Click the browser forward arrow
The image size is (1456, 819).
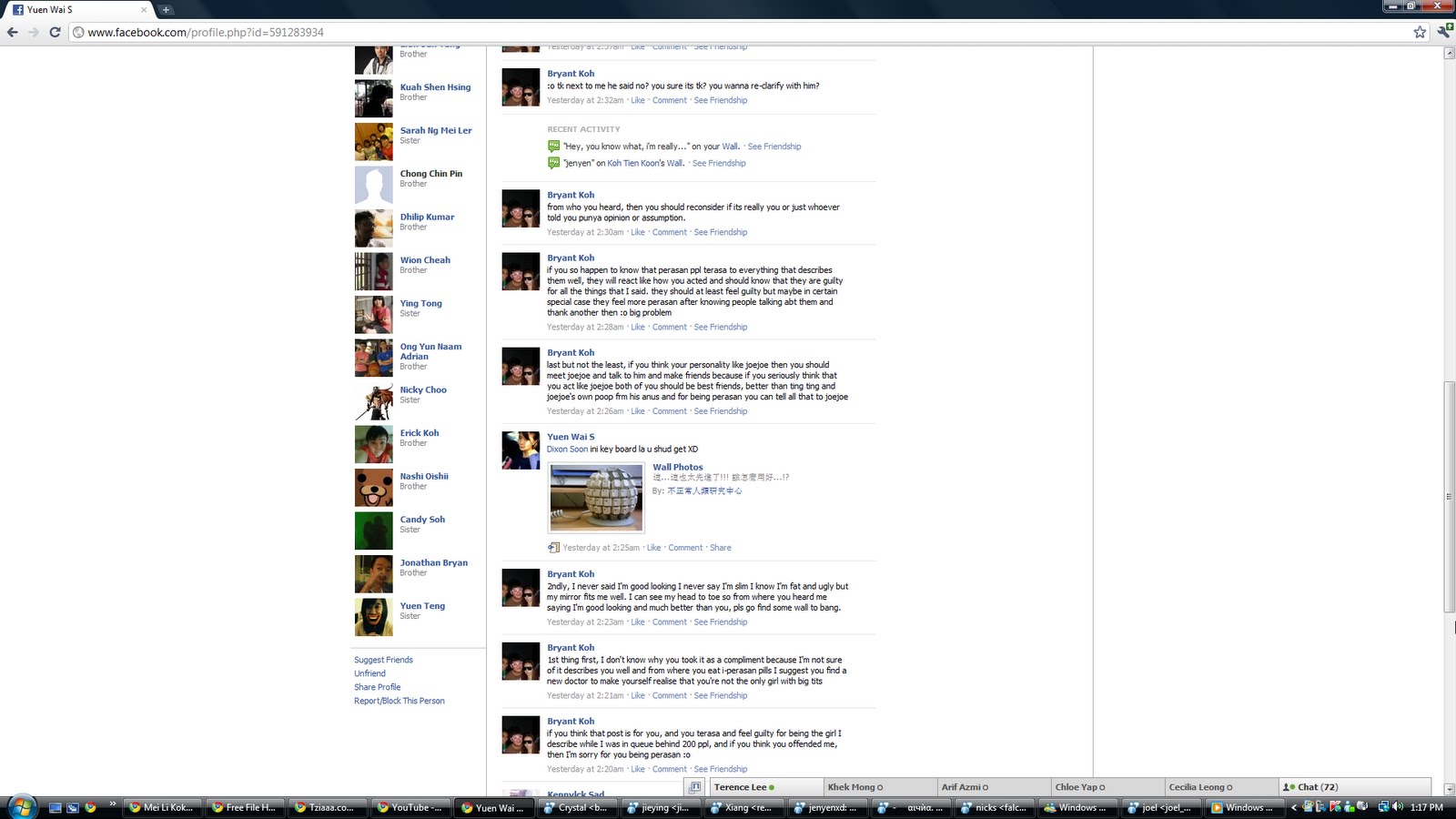point(34,32)
